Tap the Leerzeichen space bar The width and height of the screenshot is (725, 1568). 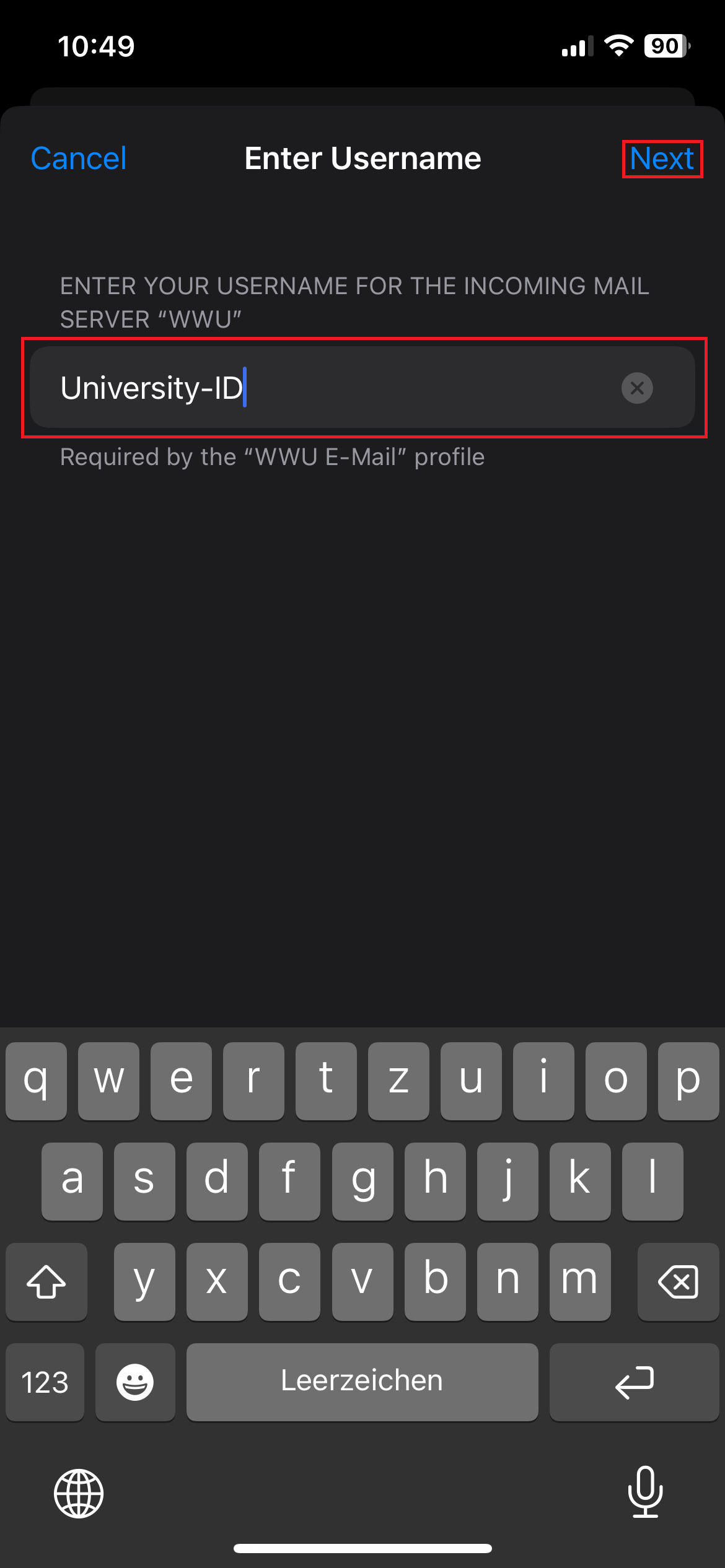362,1382
